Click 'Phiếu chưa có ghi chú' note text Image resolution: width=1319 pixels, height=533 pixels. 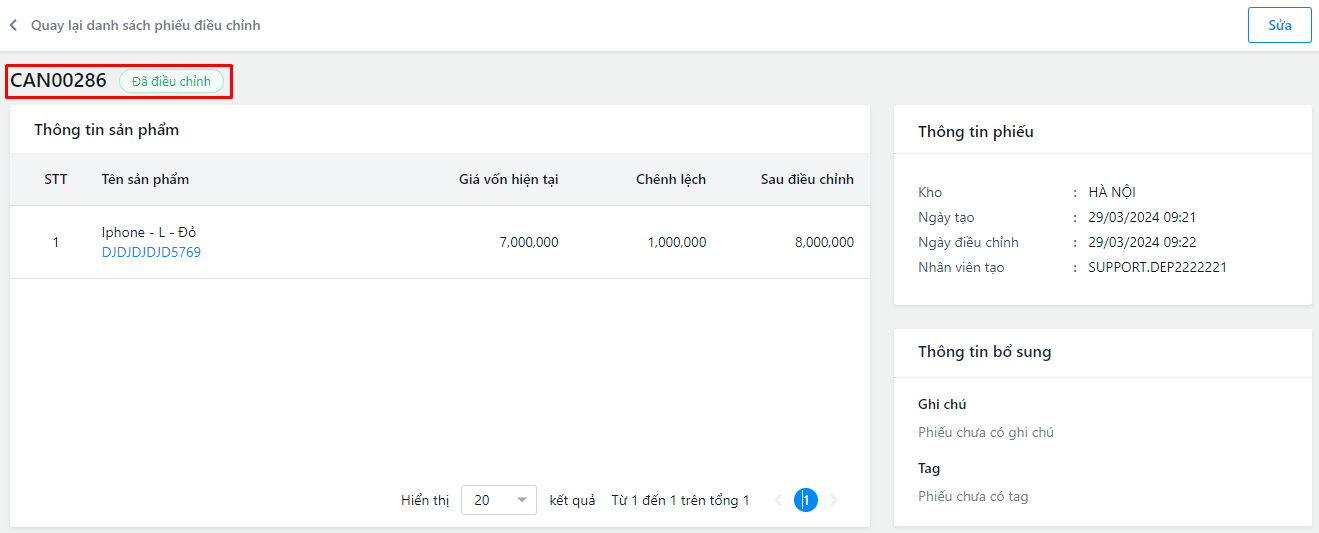point(986,433)
